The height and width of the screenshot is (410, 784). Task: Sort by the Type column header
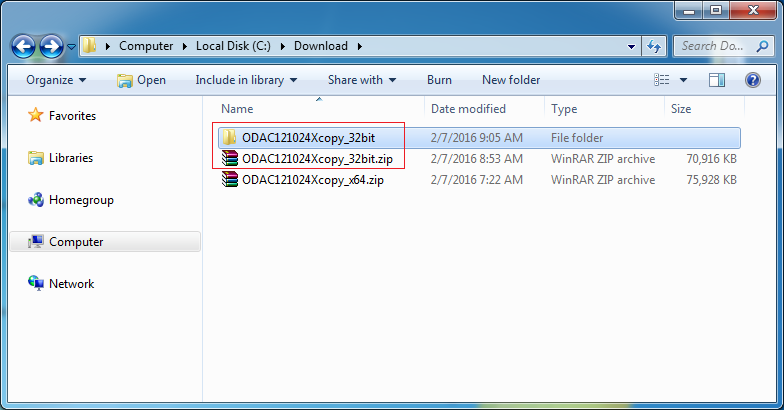564,109
